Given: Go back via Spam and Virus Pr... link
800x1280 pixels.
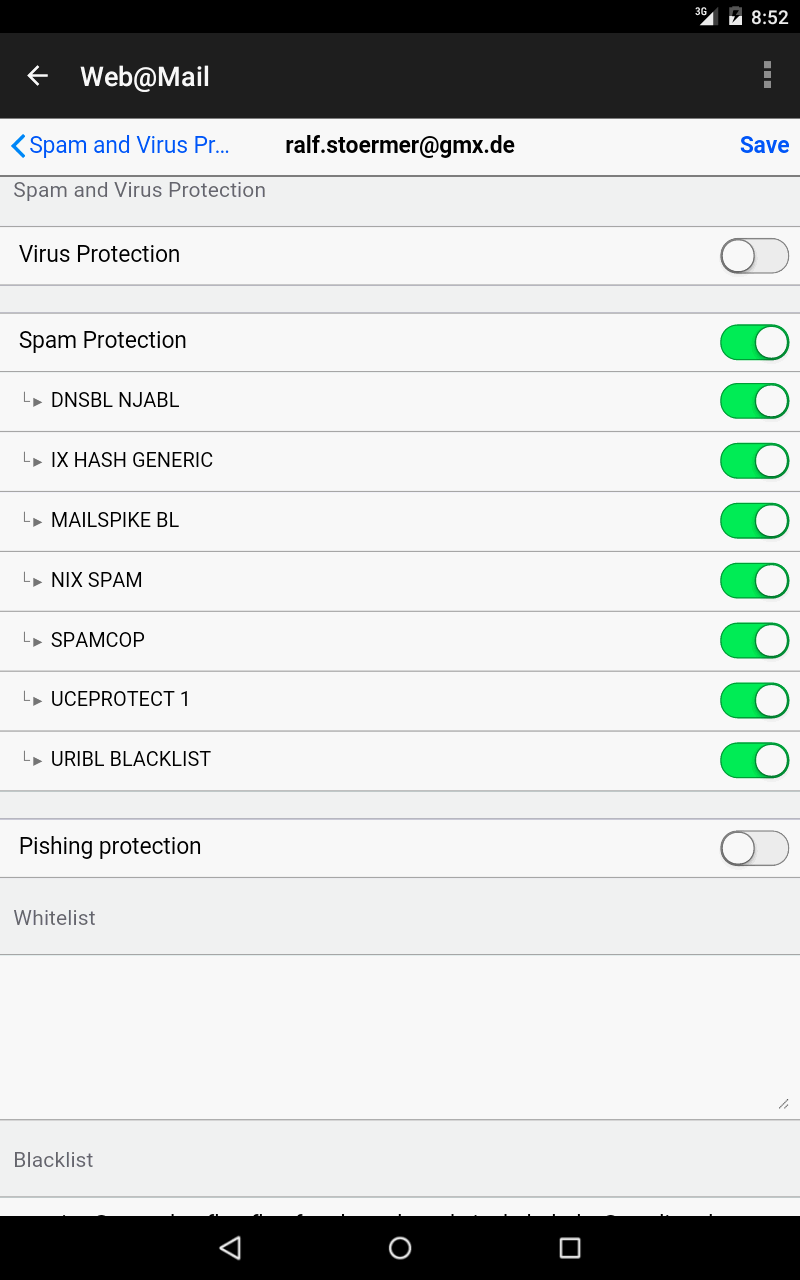Looking at the screenshot, I should click(x=129, y=146).
